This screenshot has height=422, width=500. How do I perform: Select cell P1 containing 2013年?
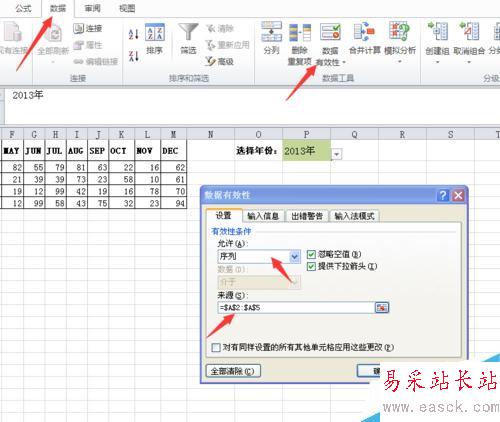click(307, 151)
